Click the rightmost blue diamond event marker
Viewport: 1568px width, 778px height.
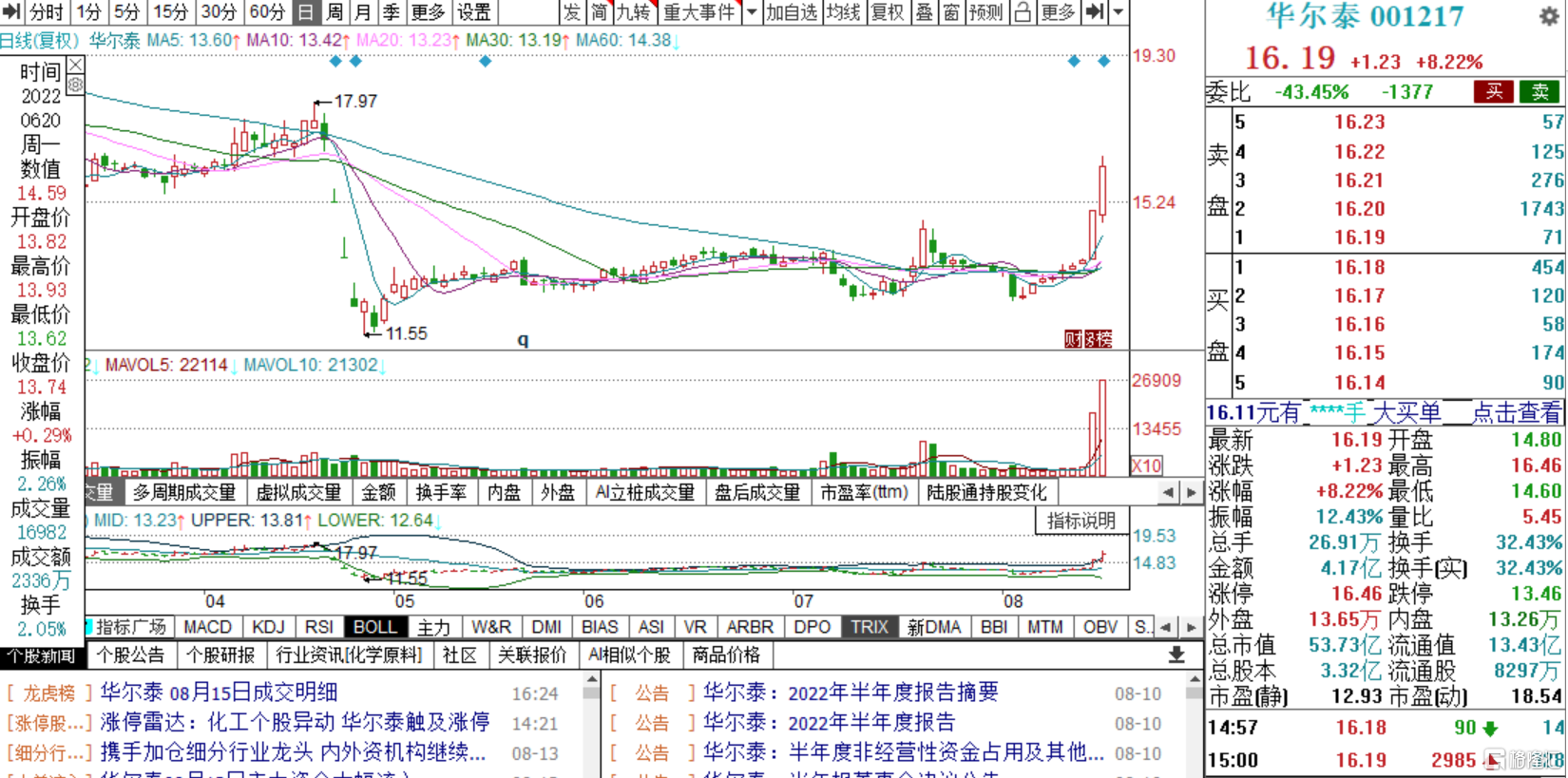1103,61
